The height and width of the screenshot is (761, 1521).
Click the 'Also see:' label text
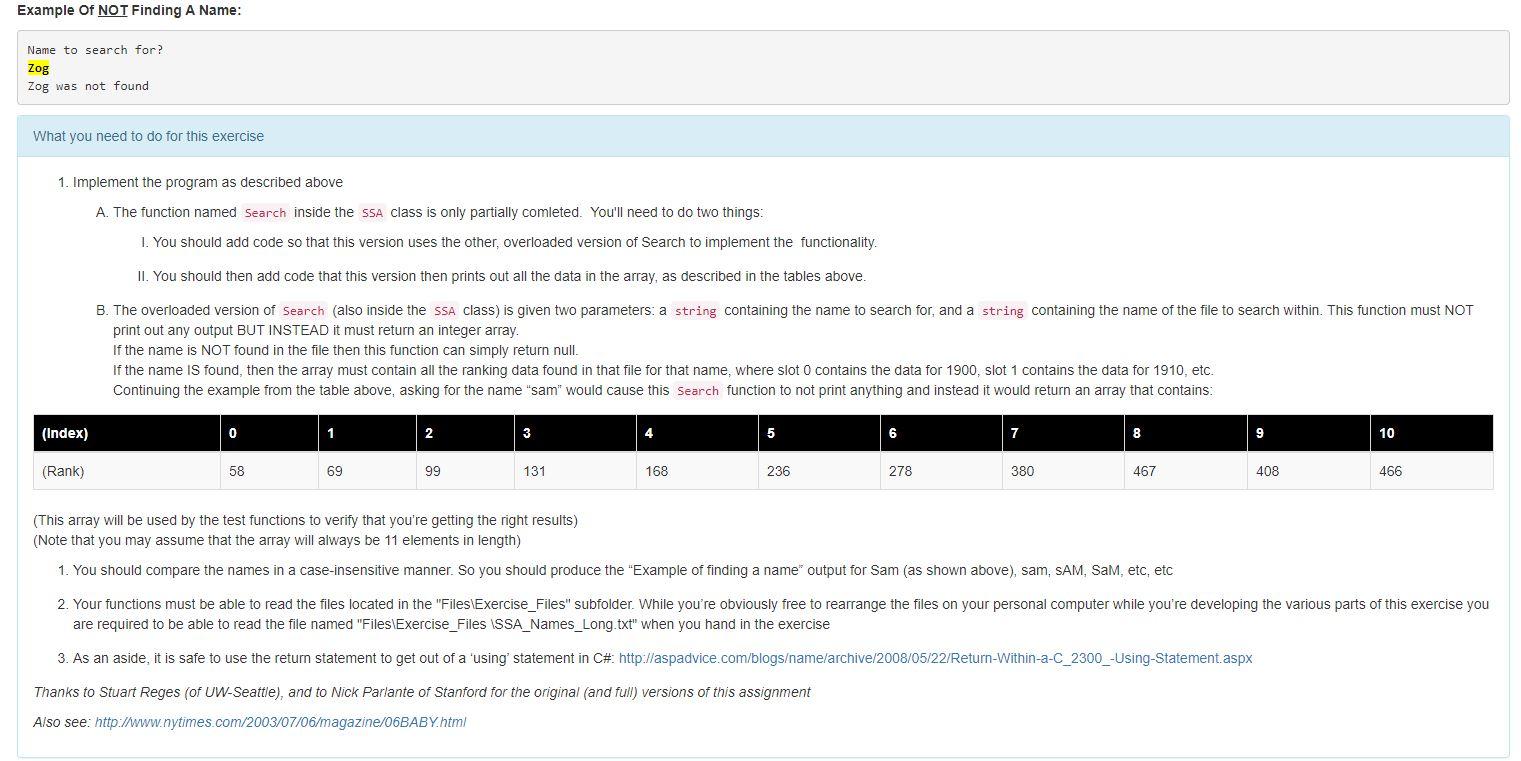click(62, 722)
